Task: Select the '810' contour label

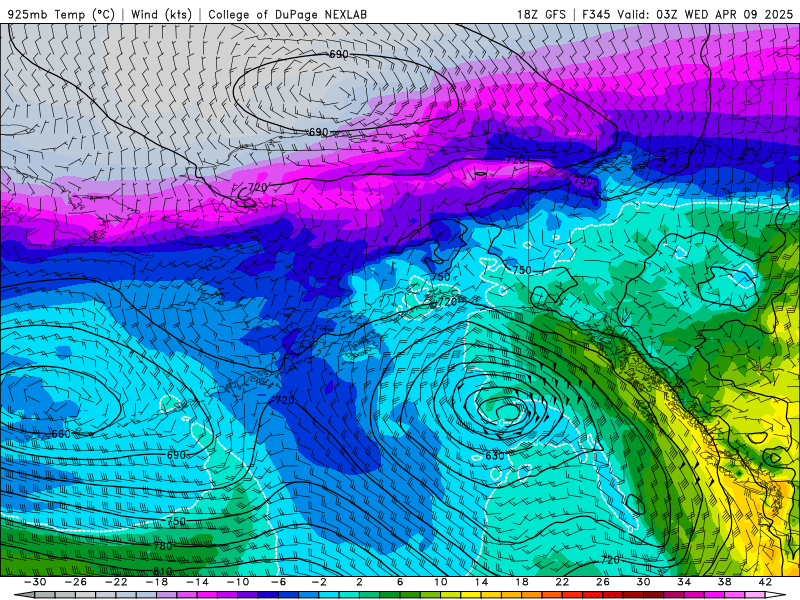Action: point(163,571)
